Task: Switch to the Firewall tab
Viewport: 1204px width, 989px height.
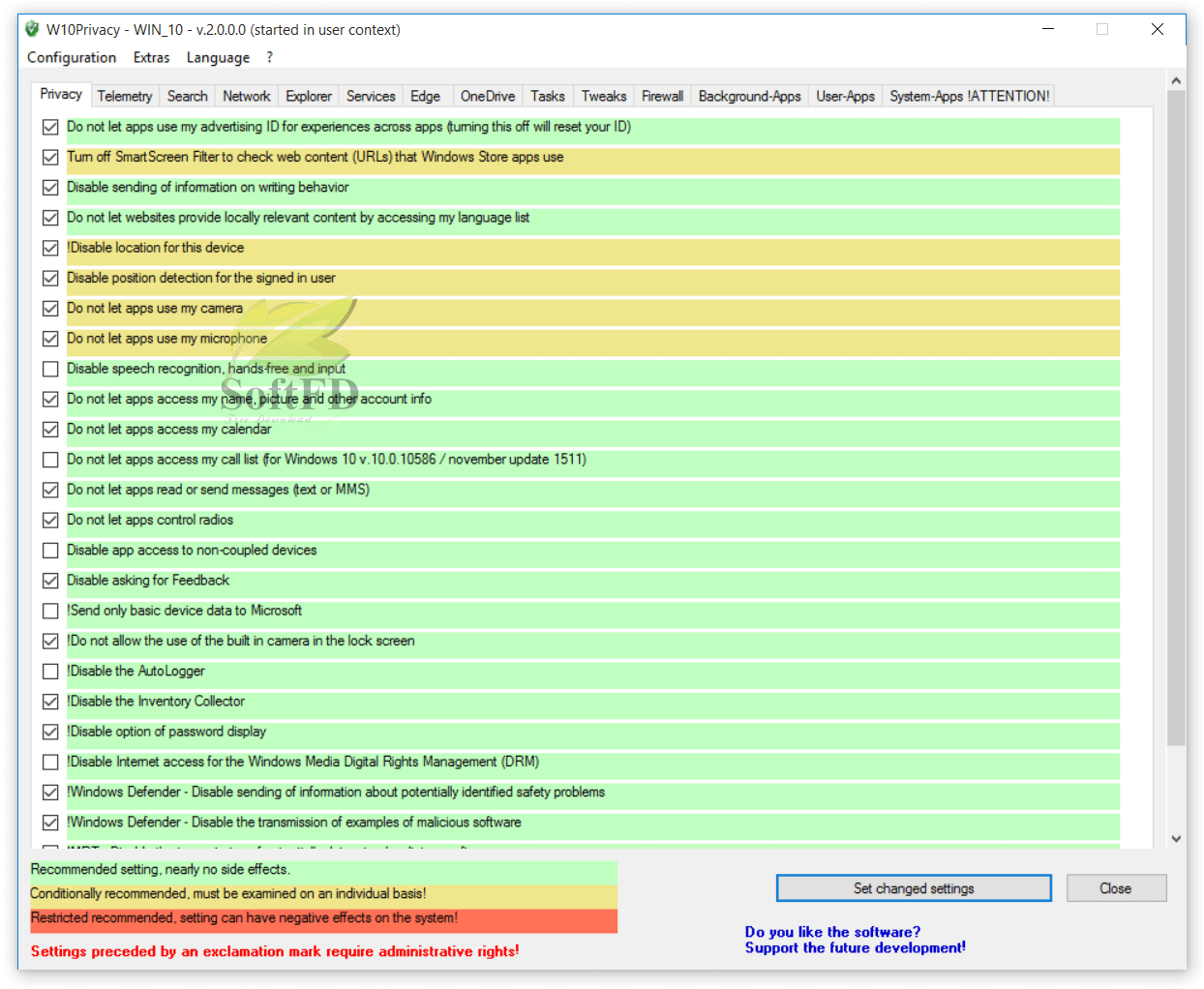Action: [x=663, y=96]
